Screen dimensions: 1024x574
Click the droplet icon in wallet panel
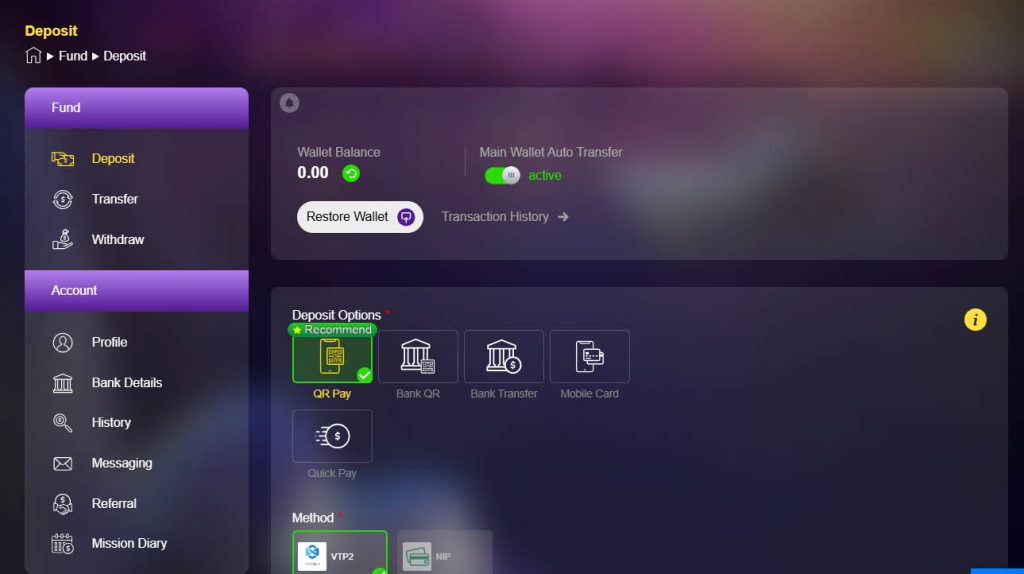[x=289, y=103]
